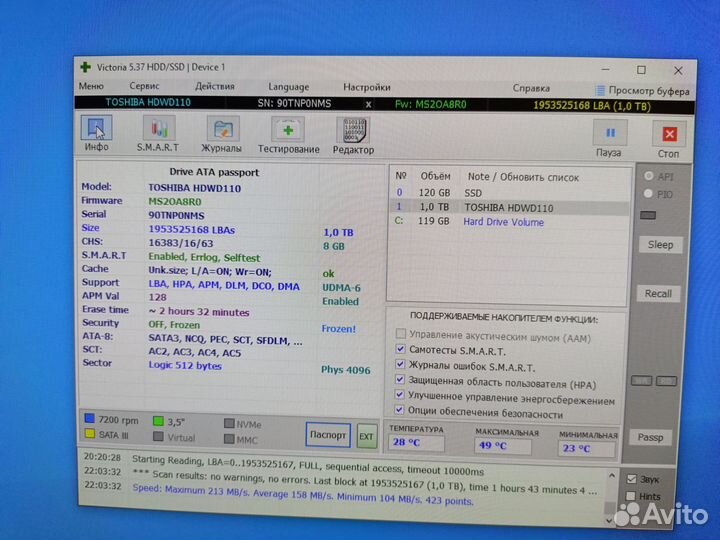
Task: Click the Sleep button
Action: tap(660, 245)
